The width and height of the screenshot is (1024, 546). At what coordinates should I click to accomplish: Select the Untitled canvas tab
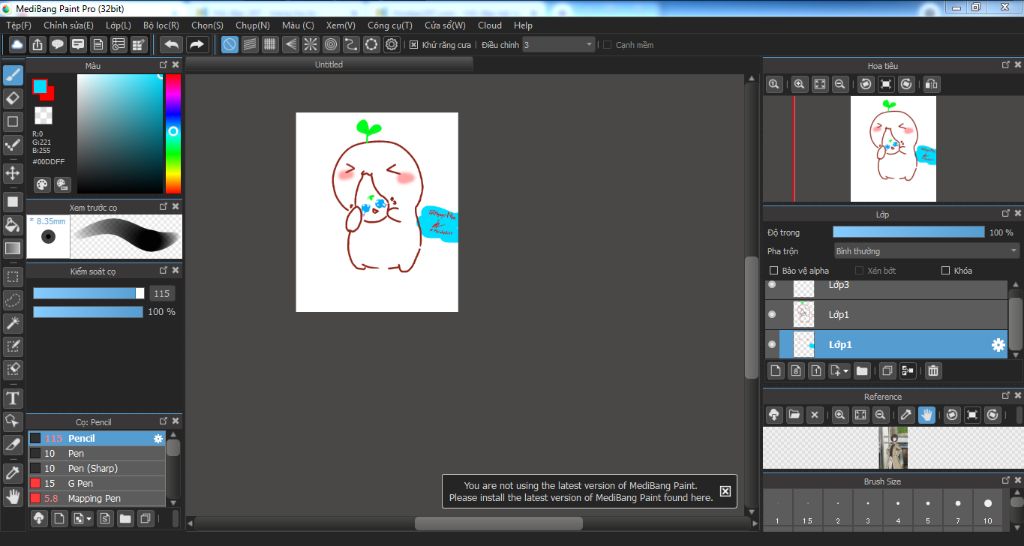coord(328,65)
